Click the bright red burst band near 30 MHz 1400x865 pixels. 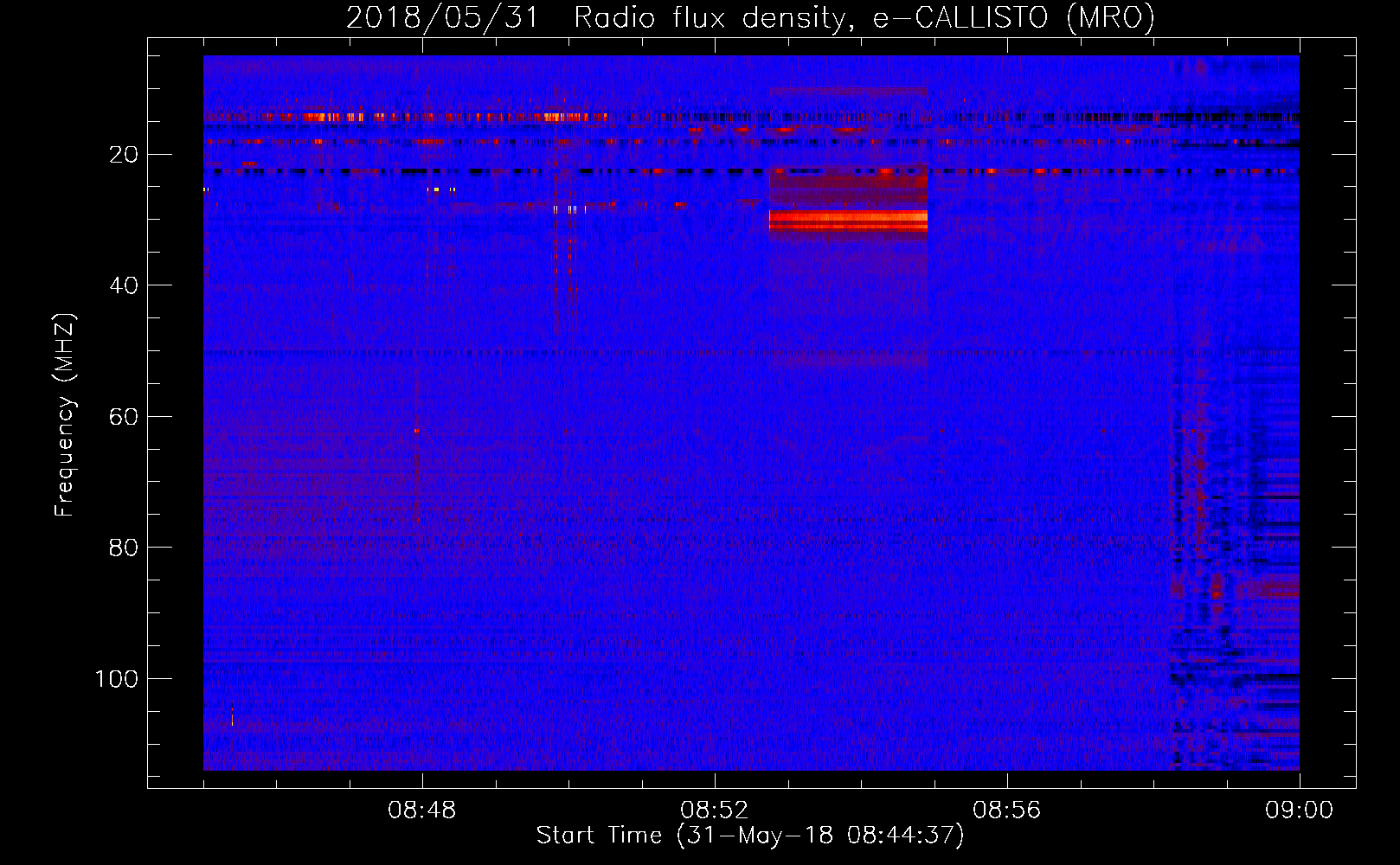click(848, 221)
